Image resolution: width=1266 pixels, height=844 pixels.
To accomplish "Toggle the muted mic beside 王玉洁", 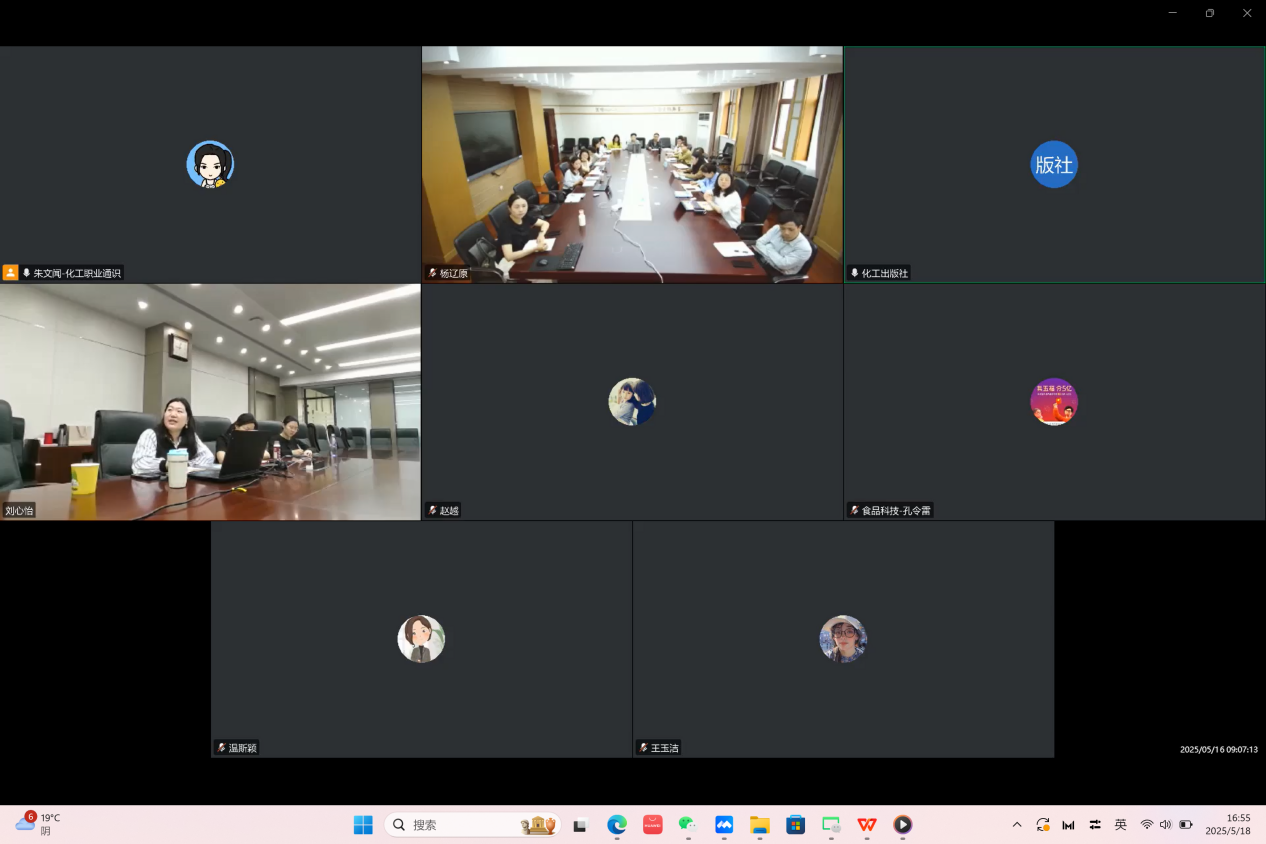I will 643,748.
